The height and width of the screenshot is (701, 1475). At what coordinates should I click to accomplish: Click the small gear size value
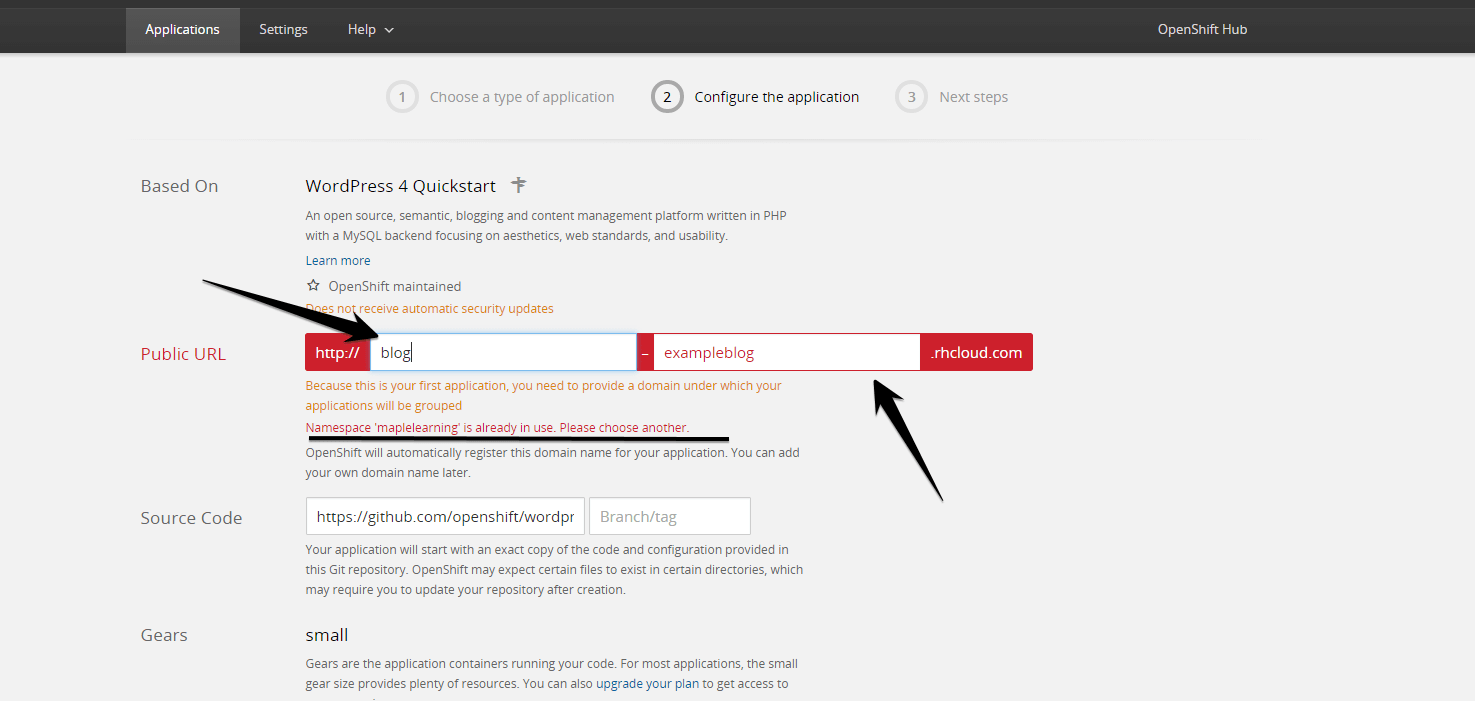coord(327,635)
